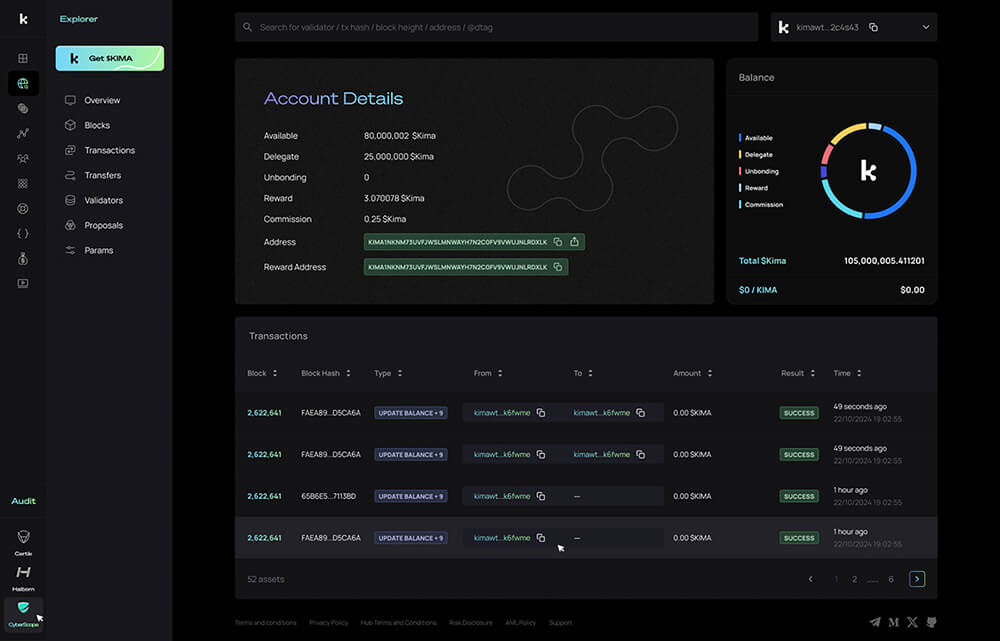Viewport: 1000px width, 641px height.
Task: Open Transactions in Explorer menu
Action: (100, 151)
